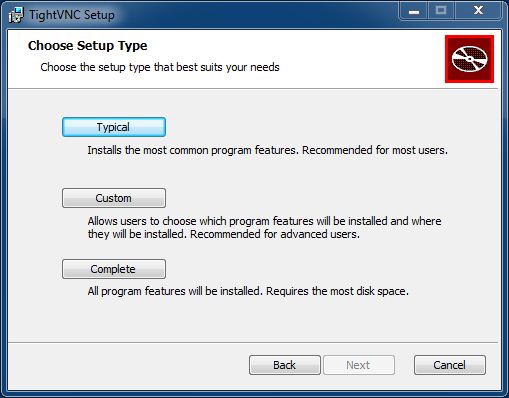Click the disabled maximize window icon
Viewport: 509px width, 398px height.
coord(441,11)
